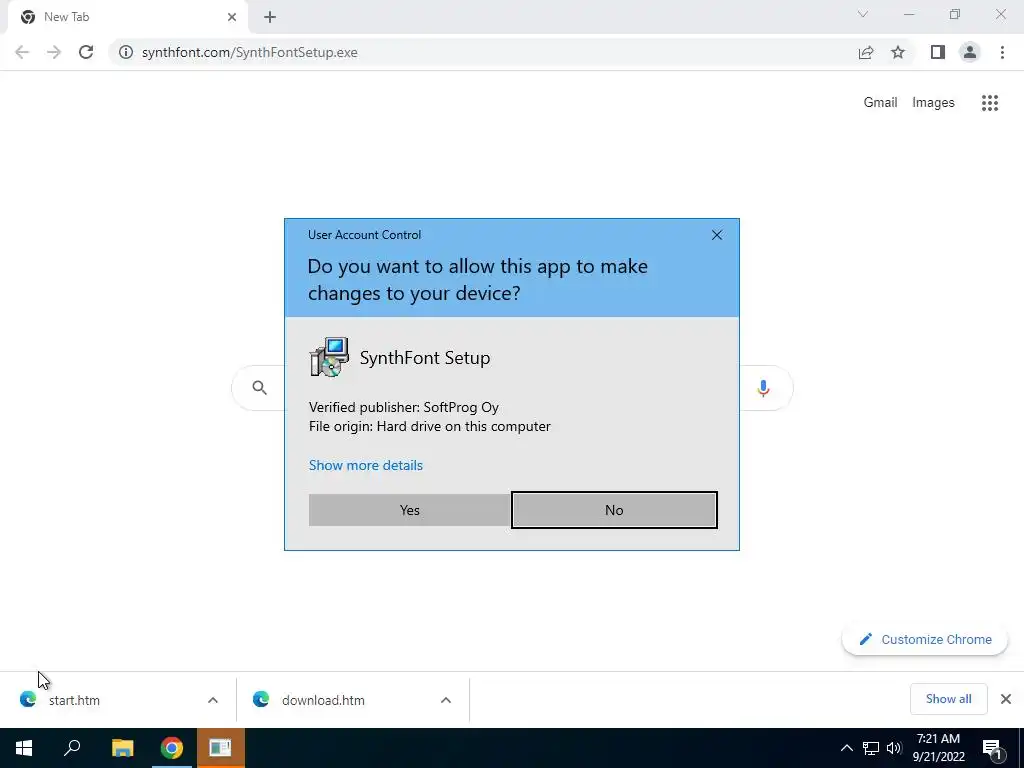
Task: Open a new tab with plus button
Action: click(270, 17)
